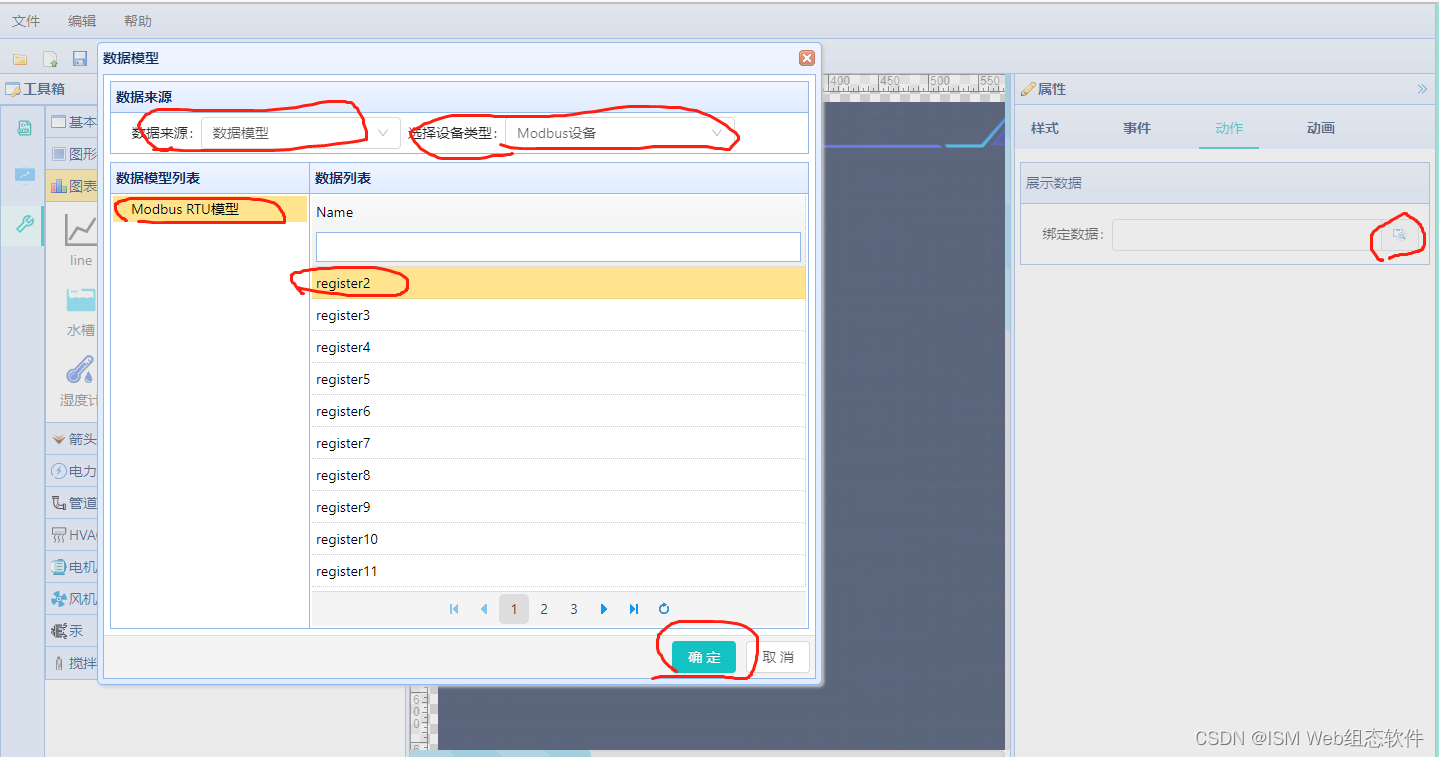Open the 帮助 menu
The width and height of the screenshot is (1439, 757).
point(138,21)
